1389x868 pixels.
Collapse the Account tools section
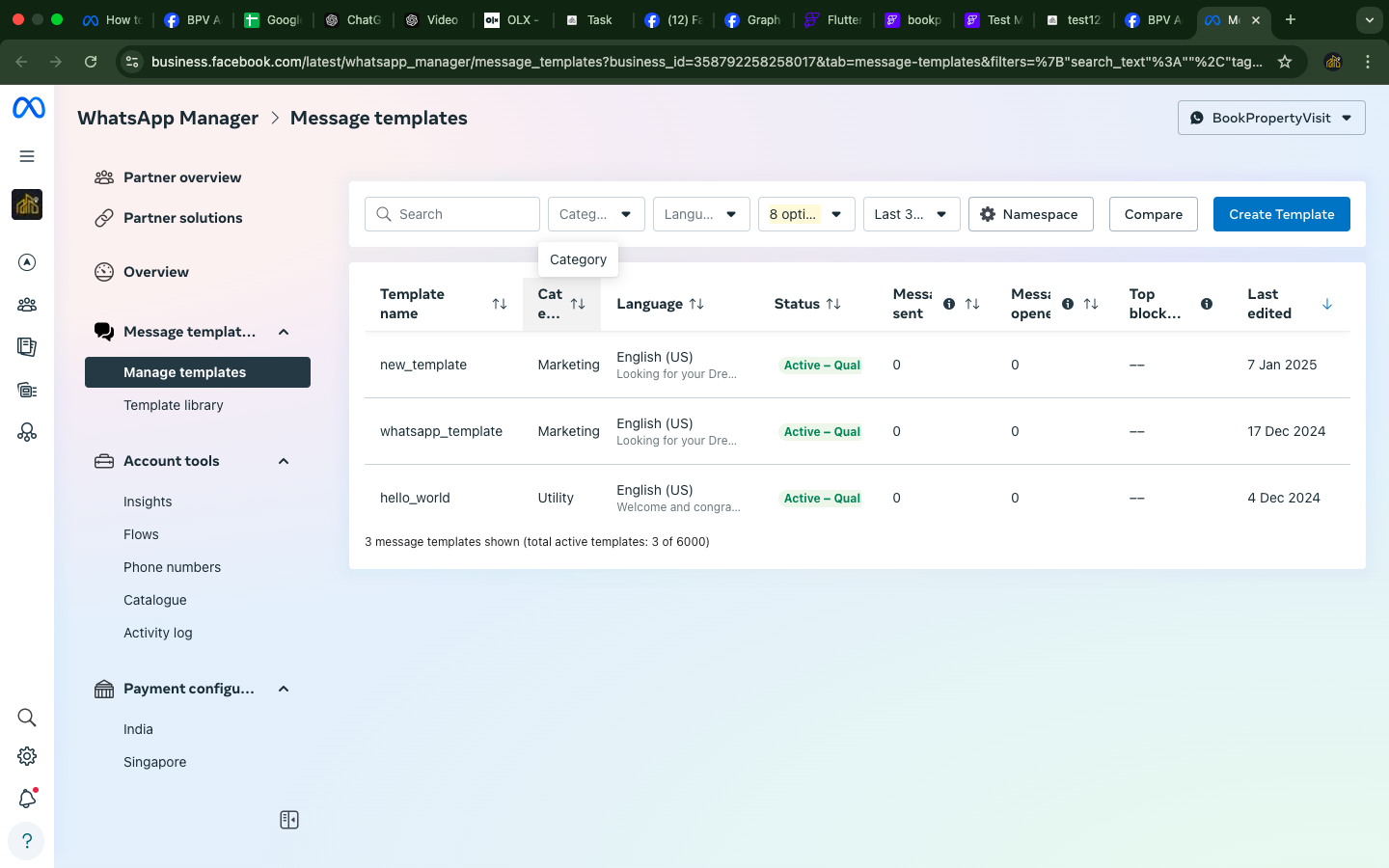[x=284, y=461]
